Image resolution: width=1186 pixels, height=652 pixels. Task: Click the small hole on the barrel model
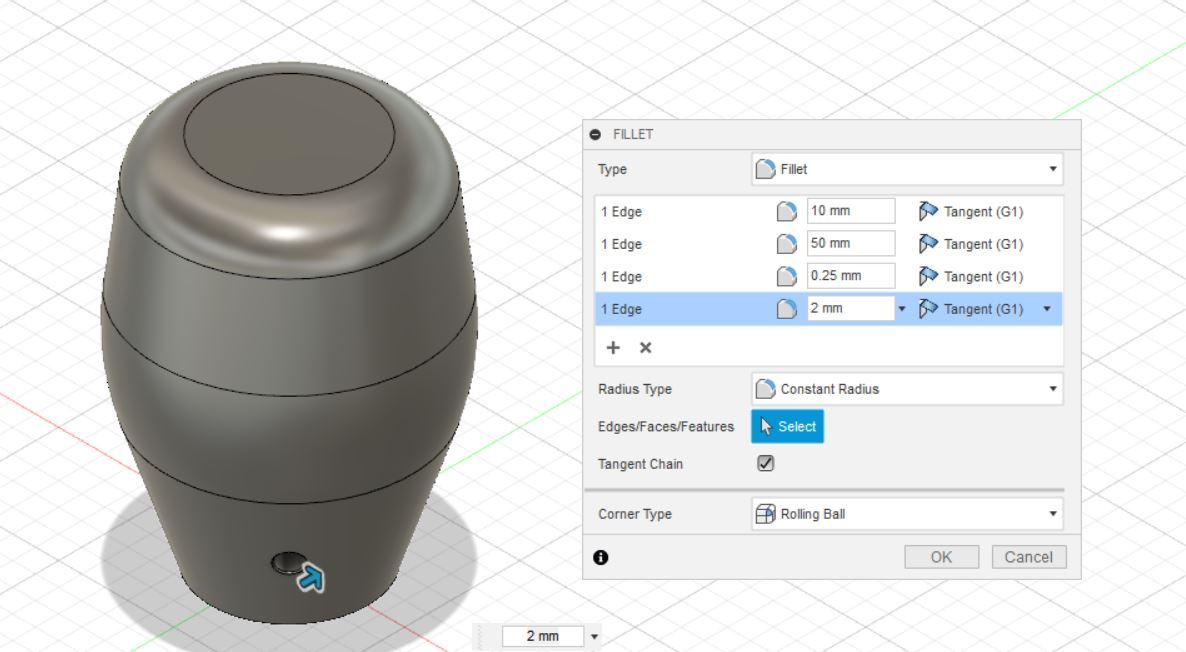(287, 563)
